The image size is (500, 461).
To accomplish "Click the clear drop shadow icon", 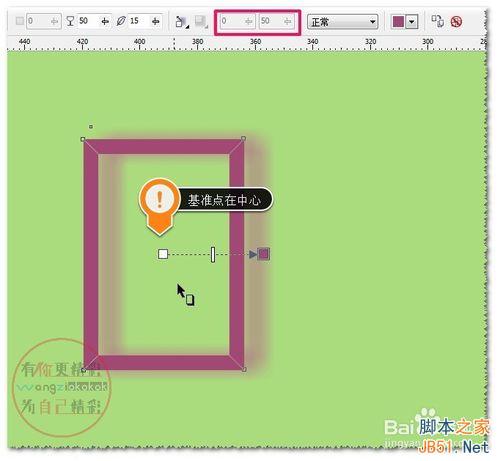I will [x=456, y=22].
